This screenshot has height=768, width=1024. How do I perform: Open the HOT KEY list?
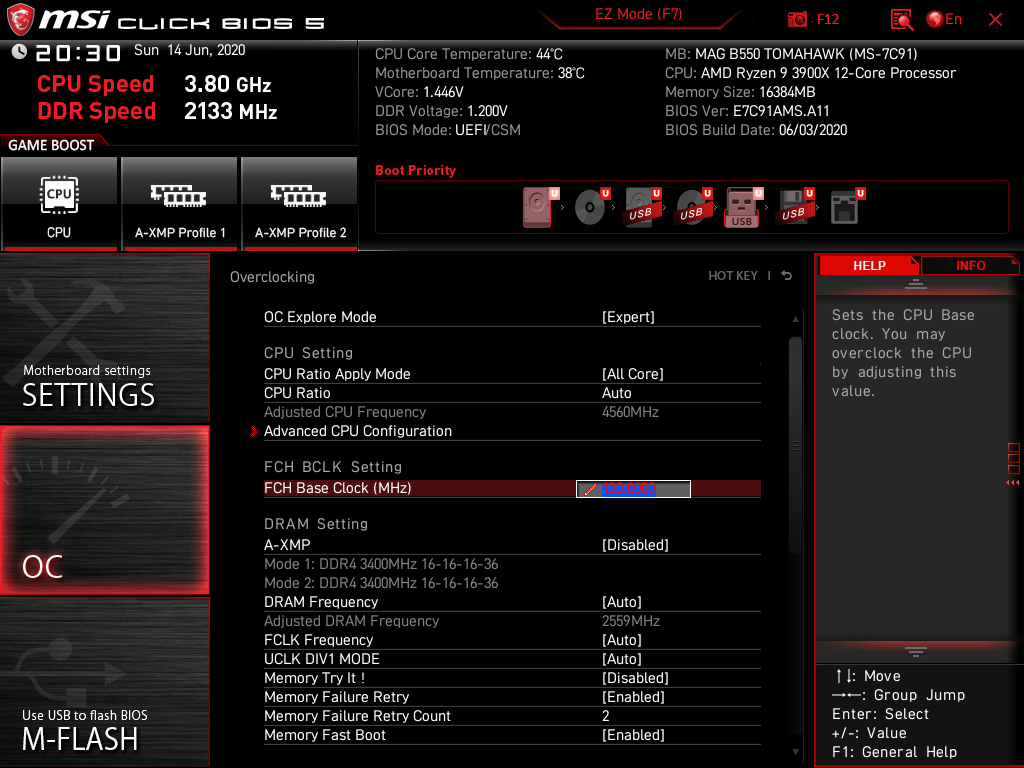coord(733,276)
